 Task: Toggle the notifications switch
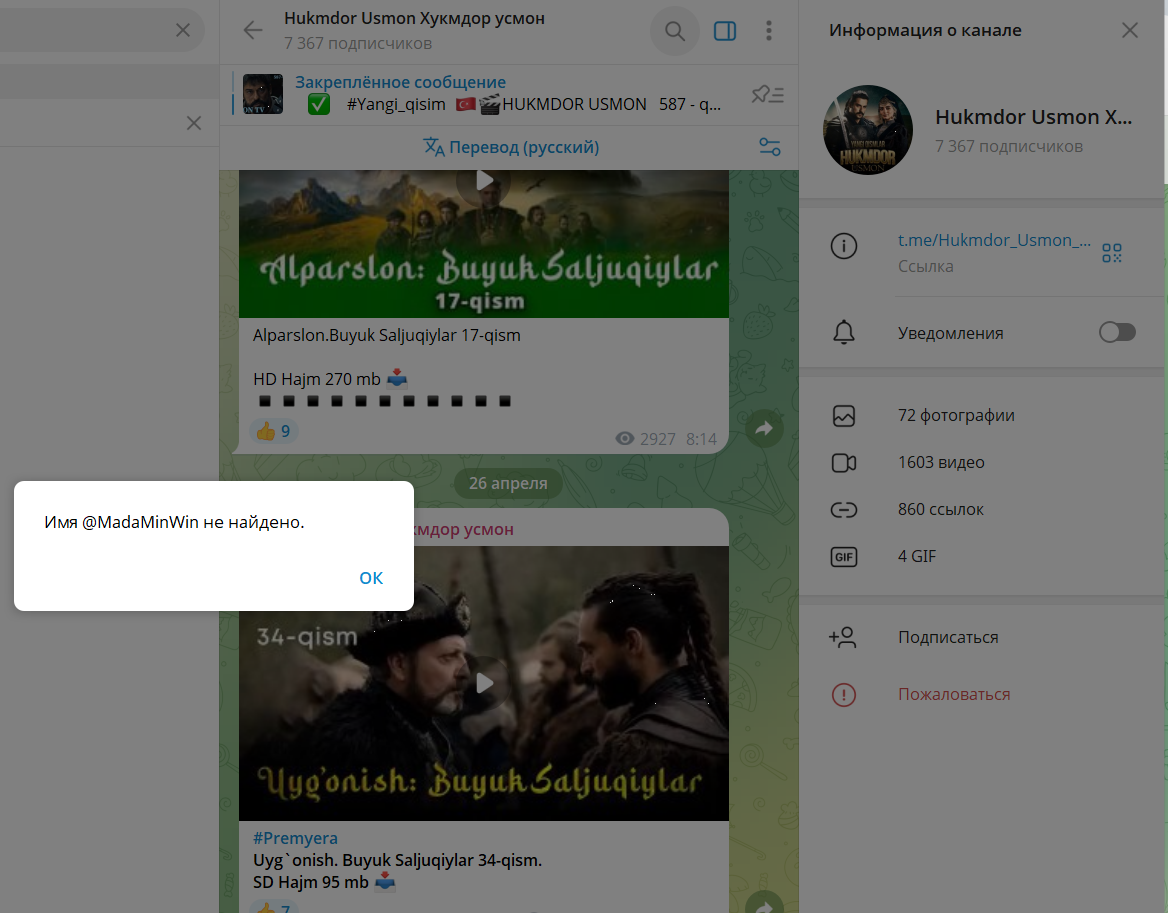tap(1117, 333)
